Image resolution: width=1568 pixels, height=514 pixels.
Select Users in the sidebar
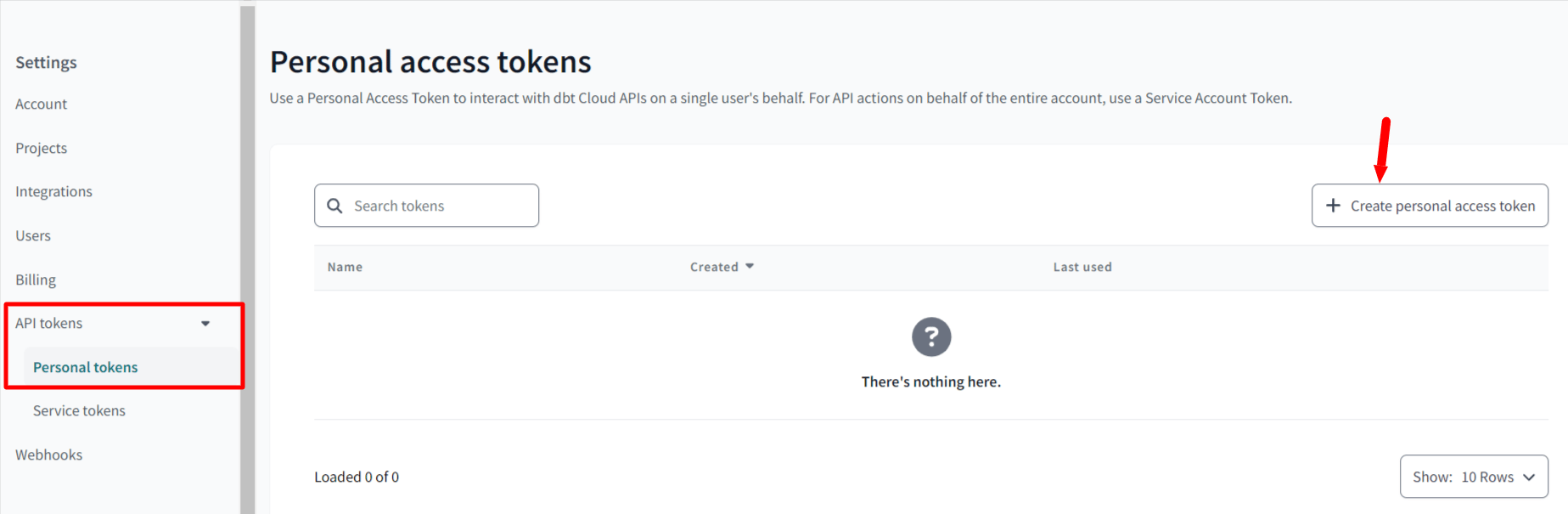tap(33, 236)
